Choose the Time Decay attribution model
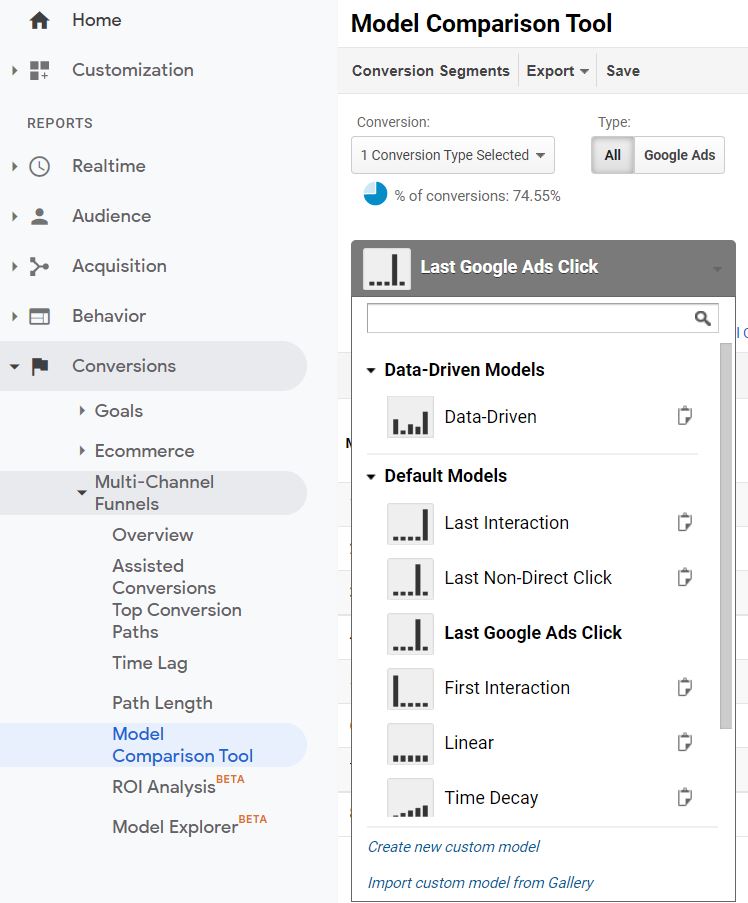The image size is (748, 903). [491, 798]
